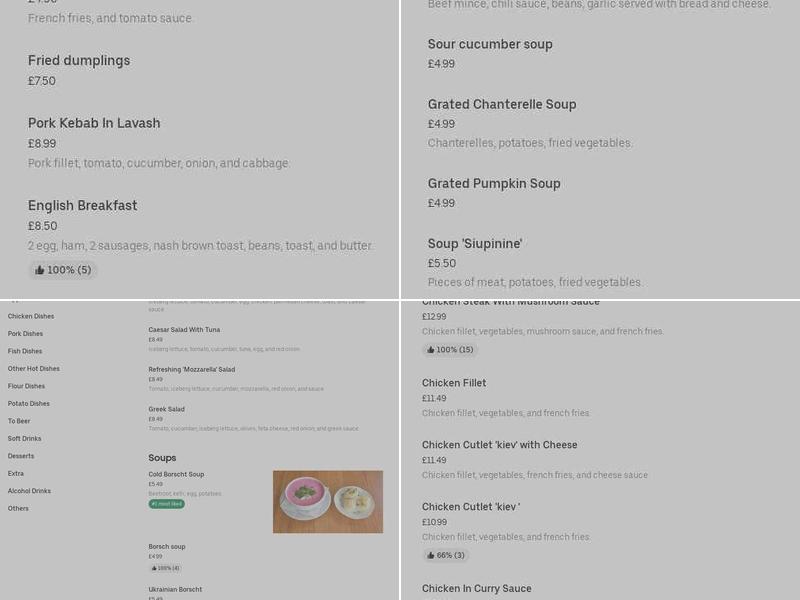Select Alcohol Drinks in the sidebar

[28, 490]
